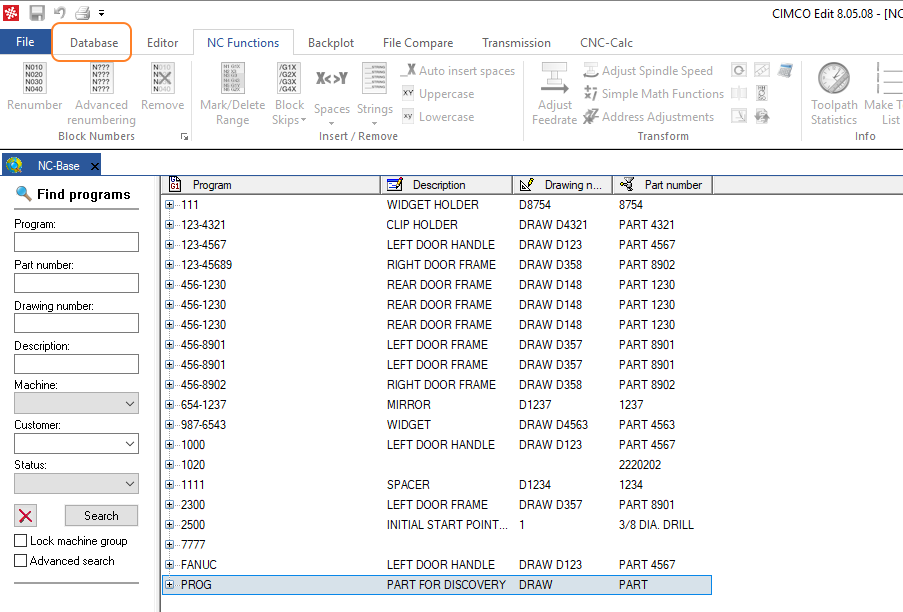The image size is (903, 612).
Task: Open the Block Numbers dialog launcher
Action: pyautogui.click(x=184, y=136)
